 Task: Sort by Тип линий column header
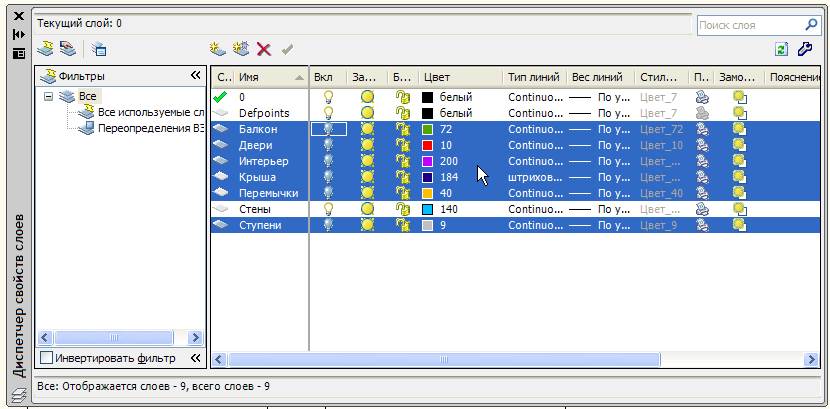pyautogui.click(x=534, y=77)
